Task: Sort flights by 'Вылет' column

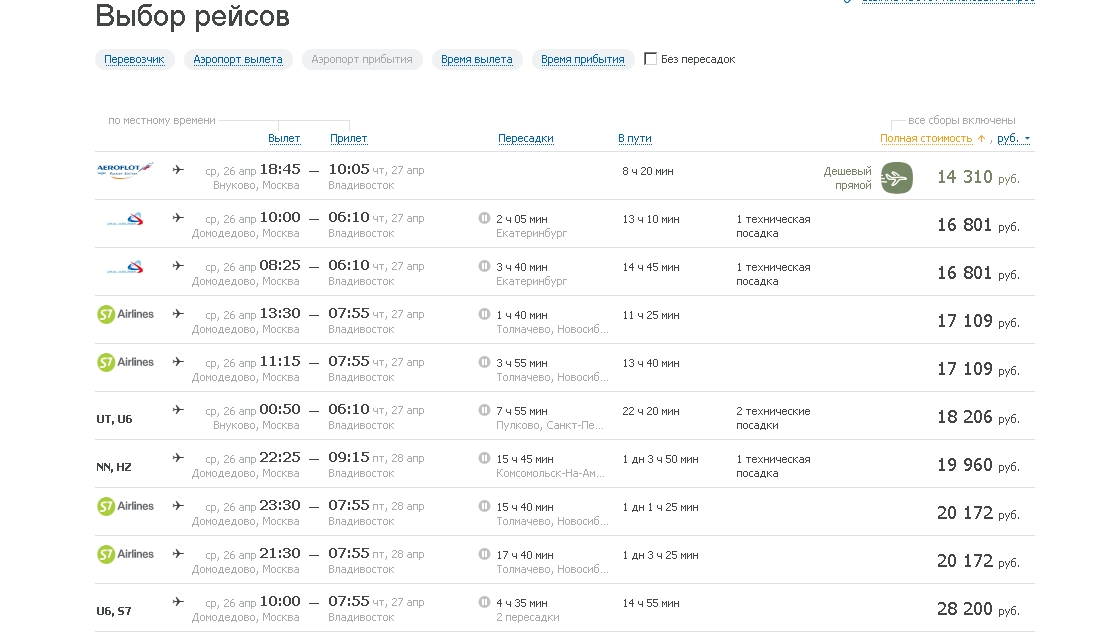Action: point(284,138)
